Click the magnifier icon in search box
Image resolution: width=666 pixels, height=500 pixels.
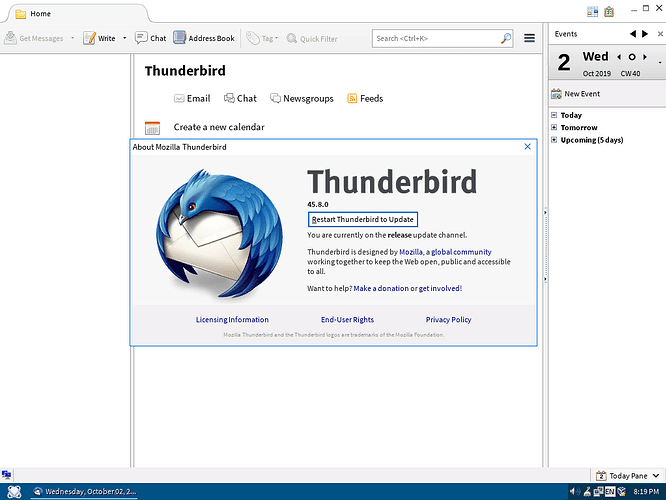point(506,38)
